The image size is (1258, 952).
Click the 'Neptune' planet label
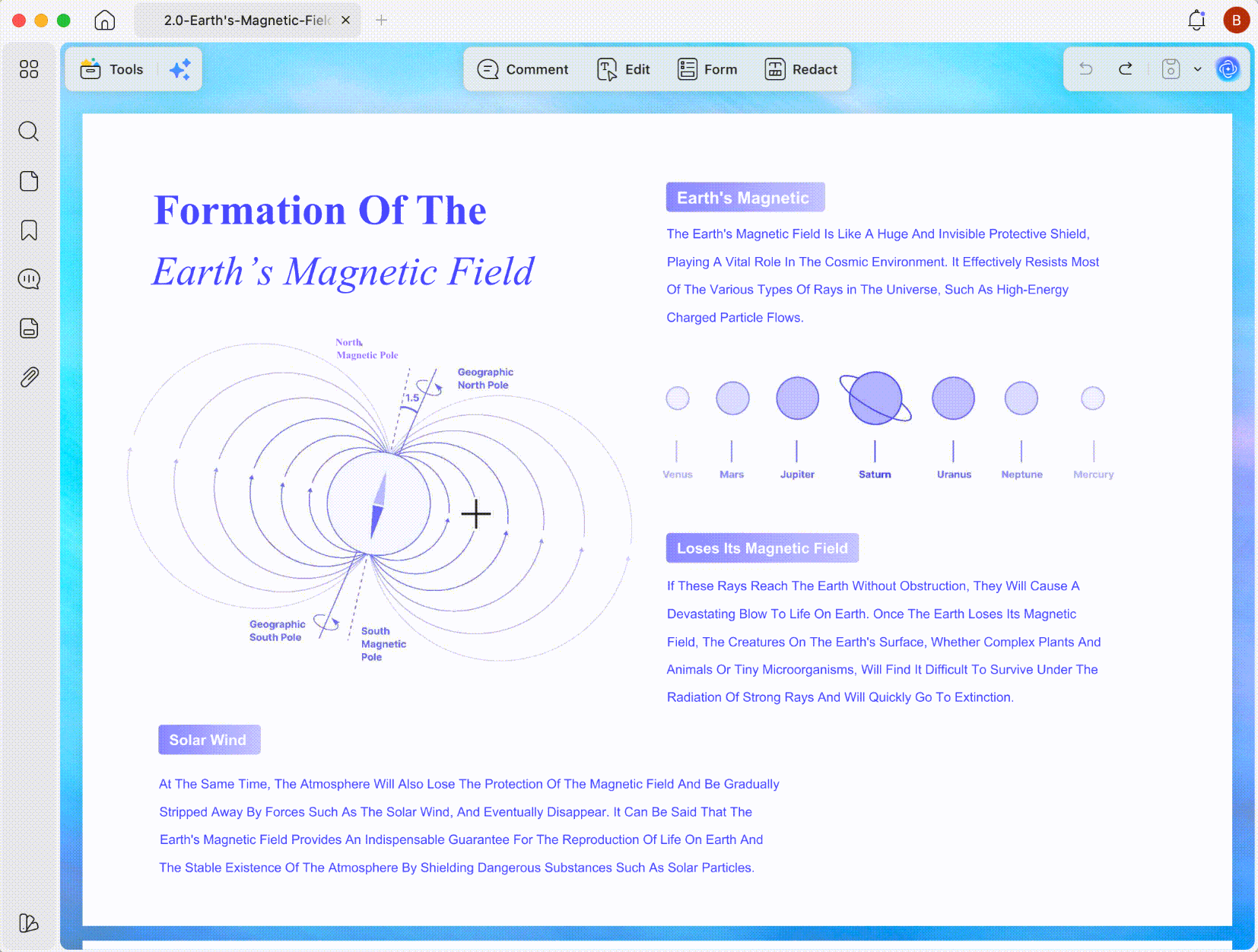coord(1021,474)
